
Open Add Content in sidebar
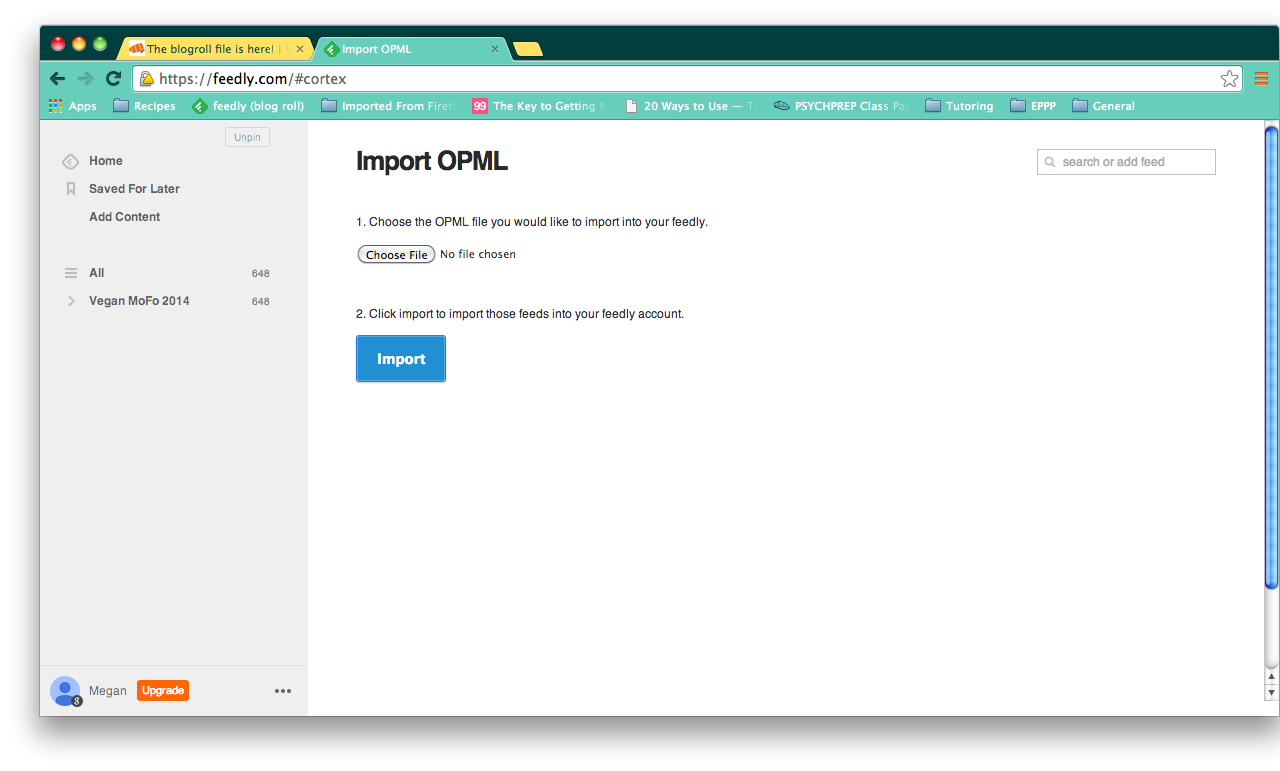[x=124, y=217]
